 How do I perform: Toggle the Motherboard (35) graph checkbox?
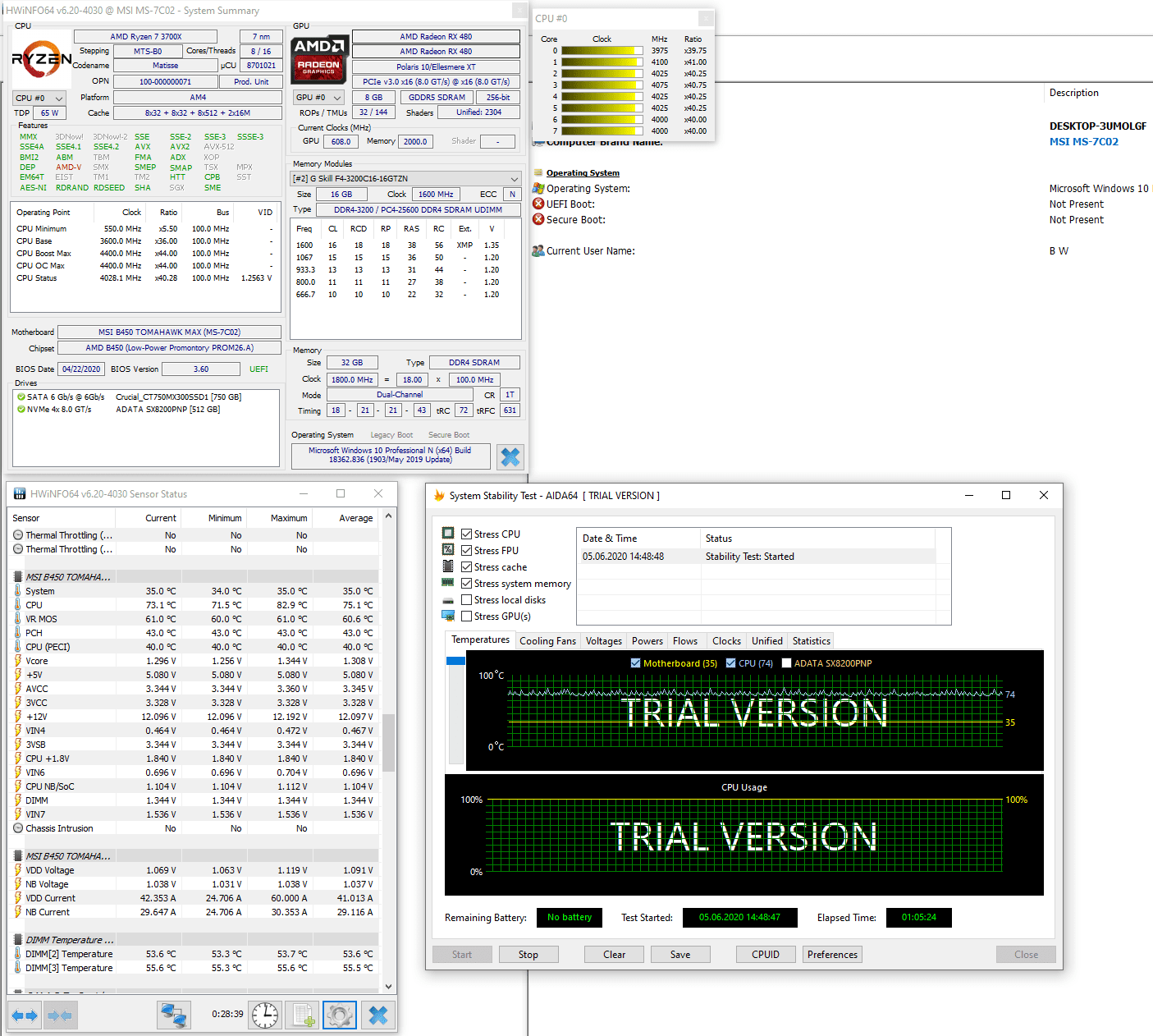tap(635, 662)
